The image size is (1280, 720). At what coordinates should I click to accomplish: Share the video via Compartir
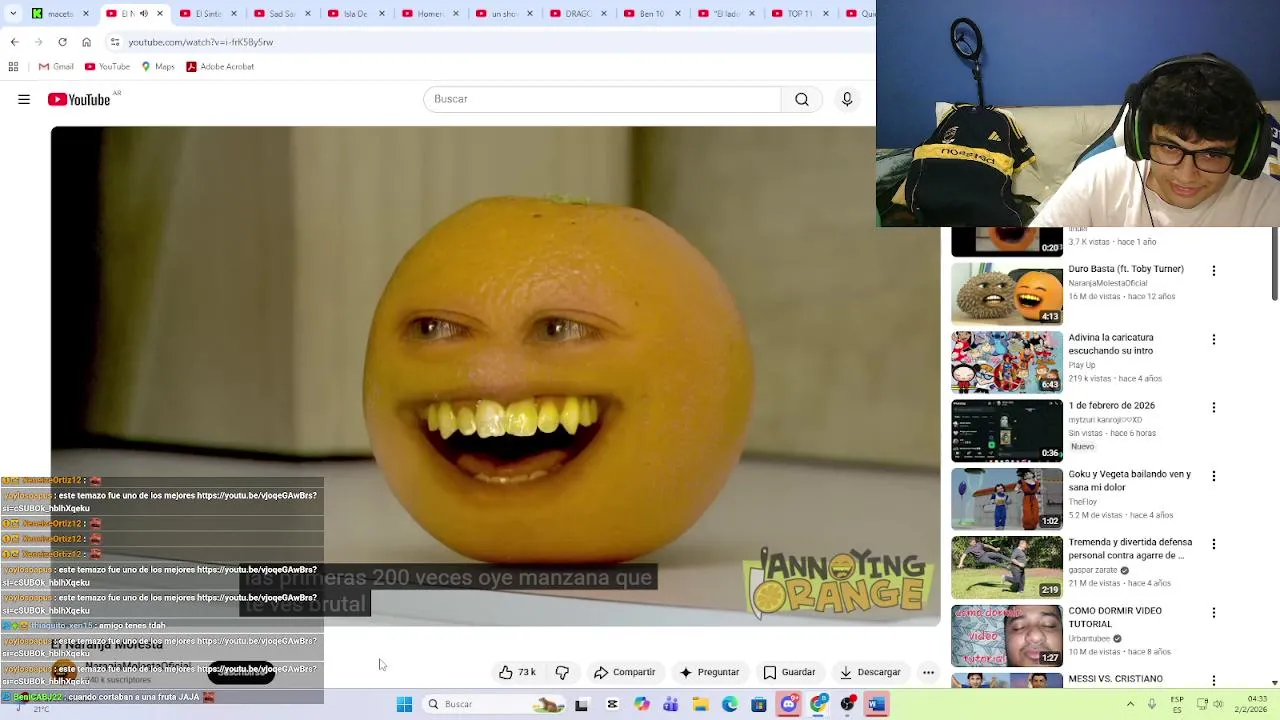(x=624, y=672)
